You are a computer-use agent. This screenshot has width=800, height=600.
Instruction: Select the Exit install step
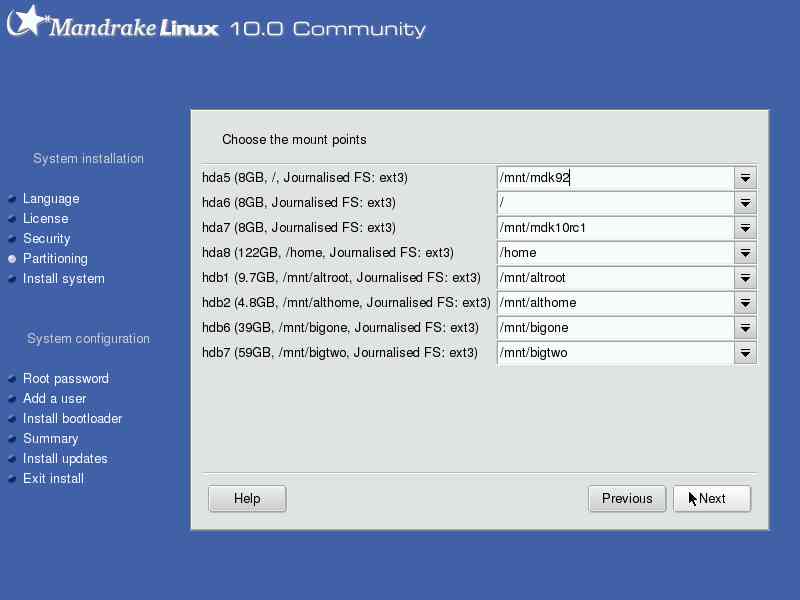coord(53,479)
